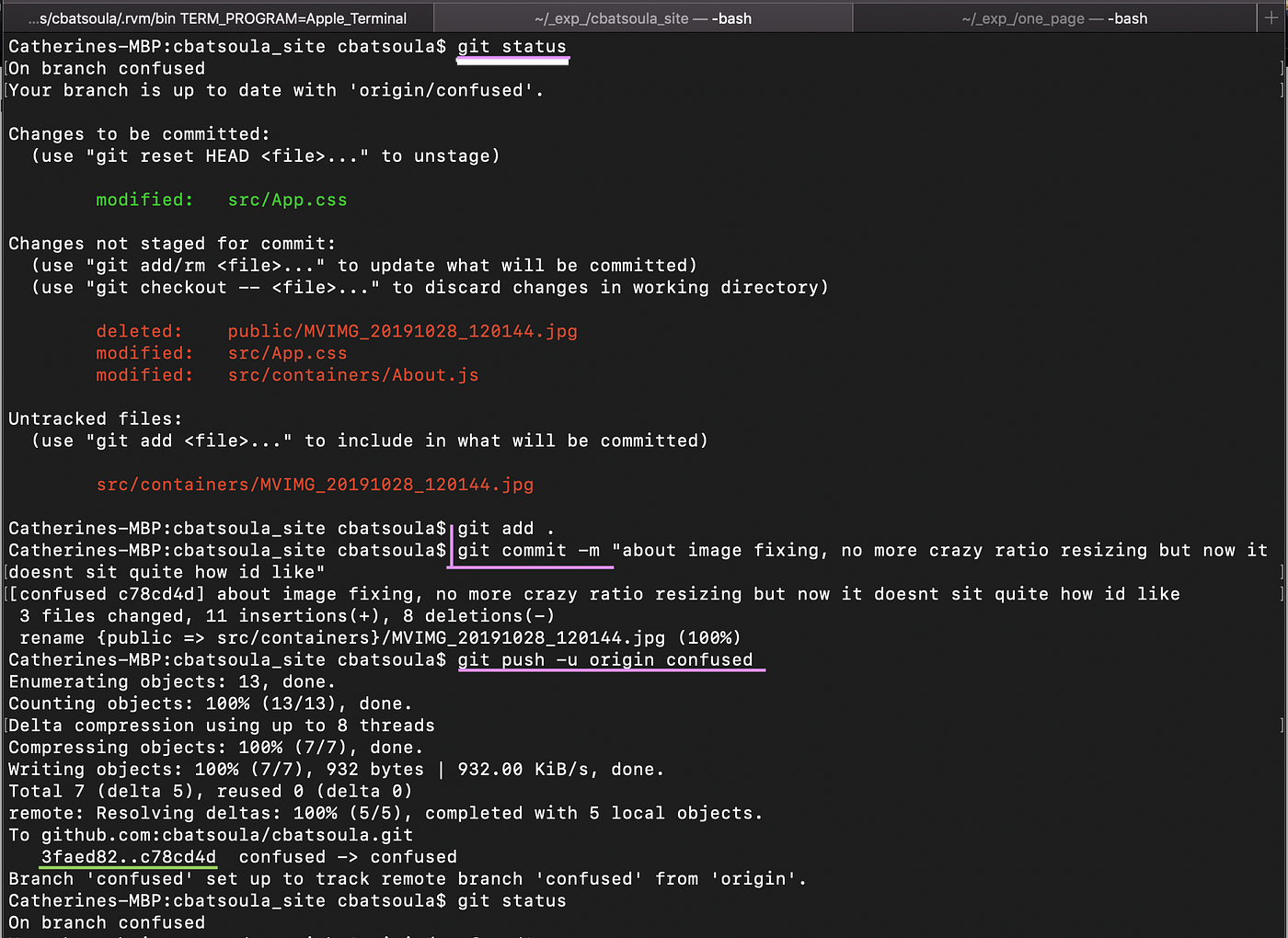Click 'git add <file>' hint under Untracked files

(370, 441)
